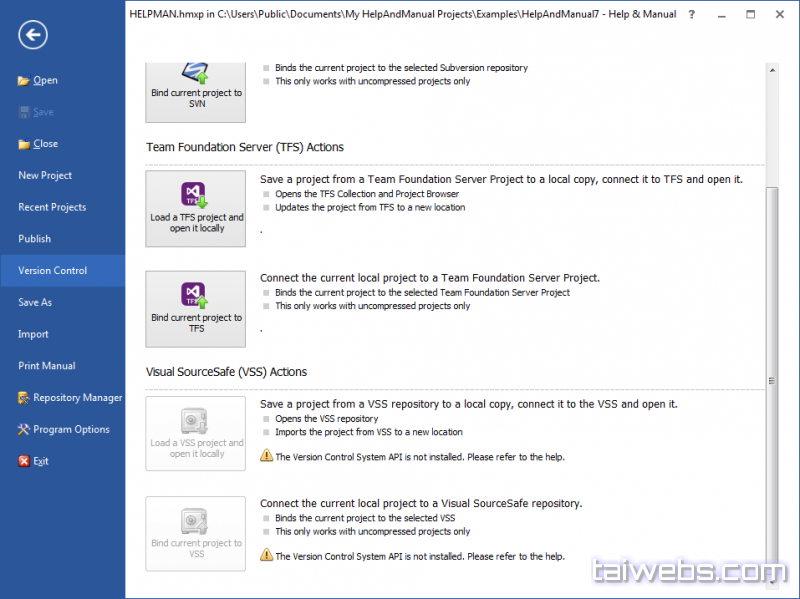Click the Bind current project to TFS icon
This screenshot has width=800, height=599.
[195, 295]
